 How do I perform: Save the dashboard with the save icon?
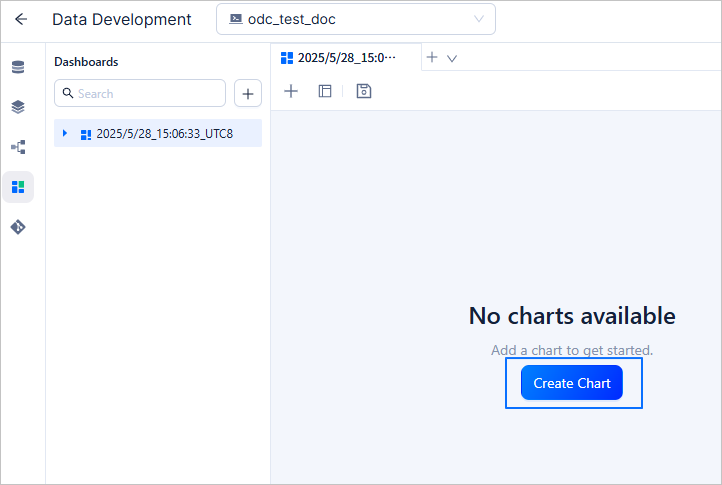pos(364,91)
